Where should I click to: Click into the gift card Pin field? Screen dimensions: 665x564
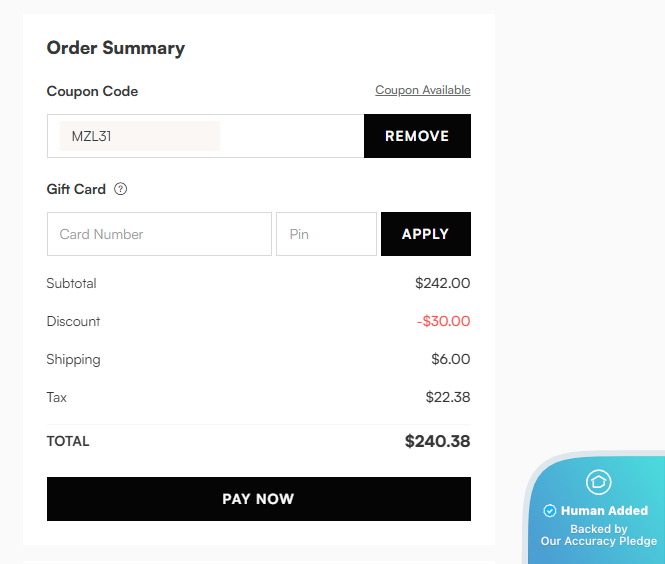point(326,234)
